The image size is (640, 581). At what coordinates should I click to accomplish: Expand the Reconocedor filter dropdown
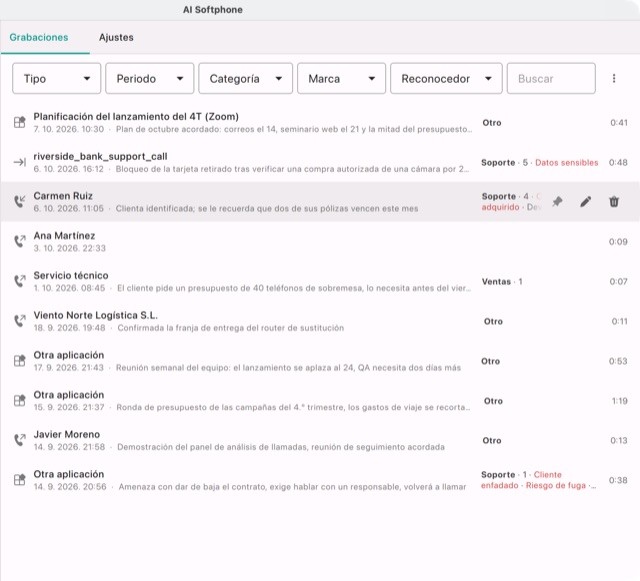click(x=446, y=78)
